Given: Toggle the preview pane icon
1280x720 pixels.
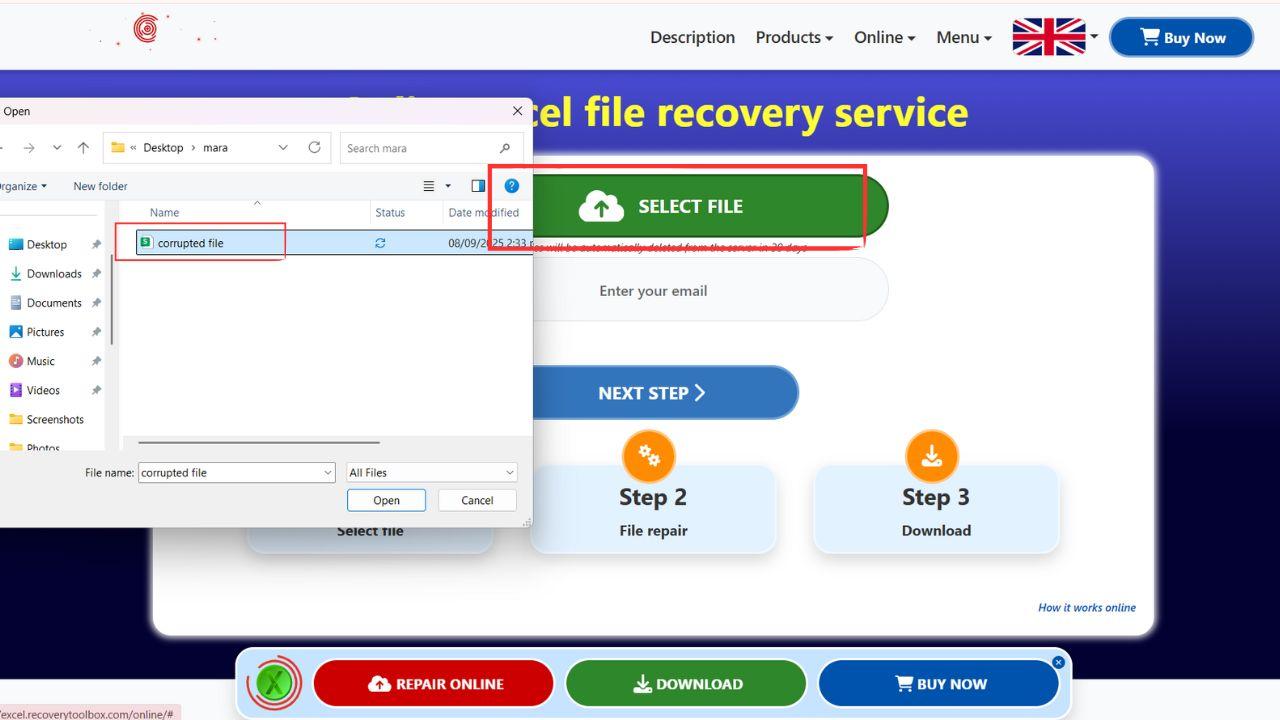Looking at the screenshot, I should pos(478,186).
